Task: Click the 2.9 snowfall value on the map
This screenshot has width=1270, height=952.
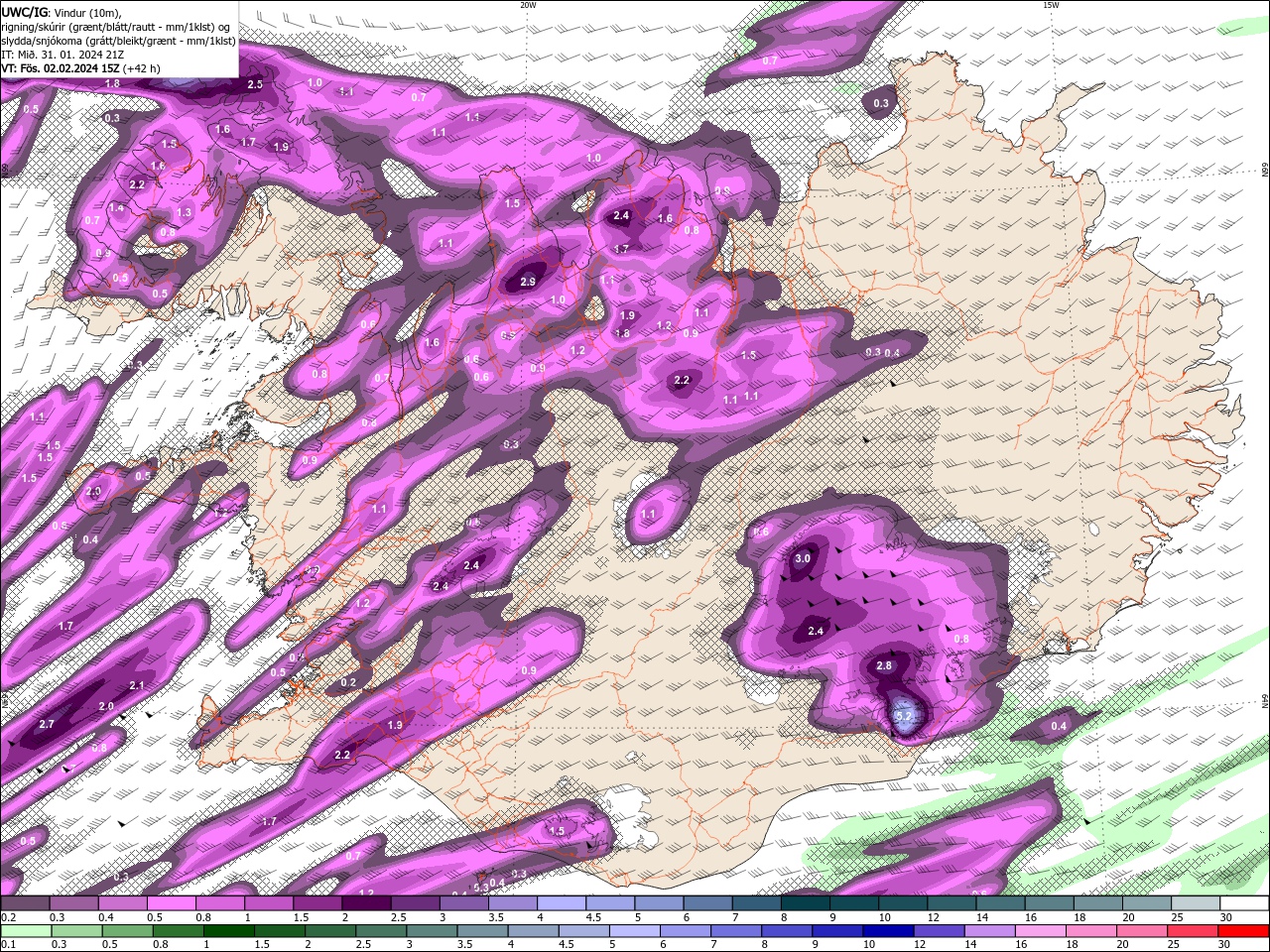Action: [x=528, y=282]
